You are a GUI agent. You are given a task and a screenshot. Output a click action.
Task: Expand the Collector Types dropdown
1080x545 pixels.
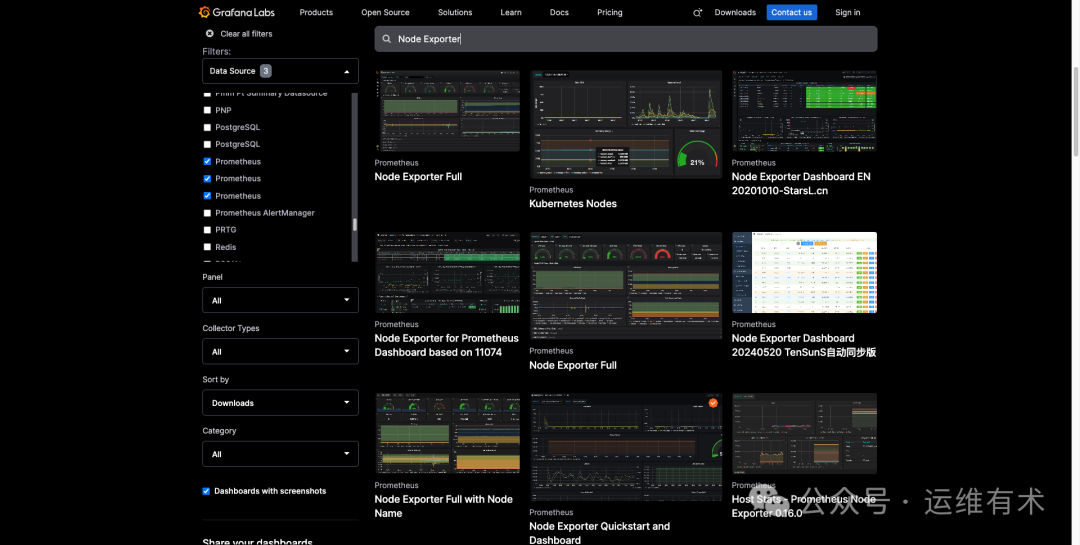[x=280, y=351]
